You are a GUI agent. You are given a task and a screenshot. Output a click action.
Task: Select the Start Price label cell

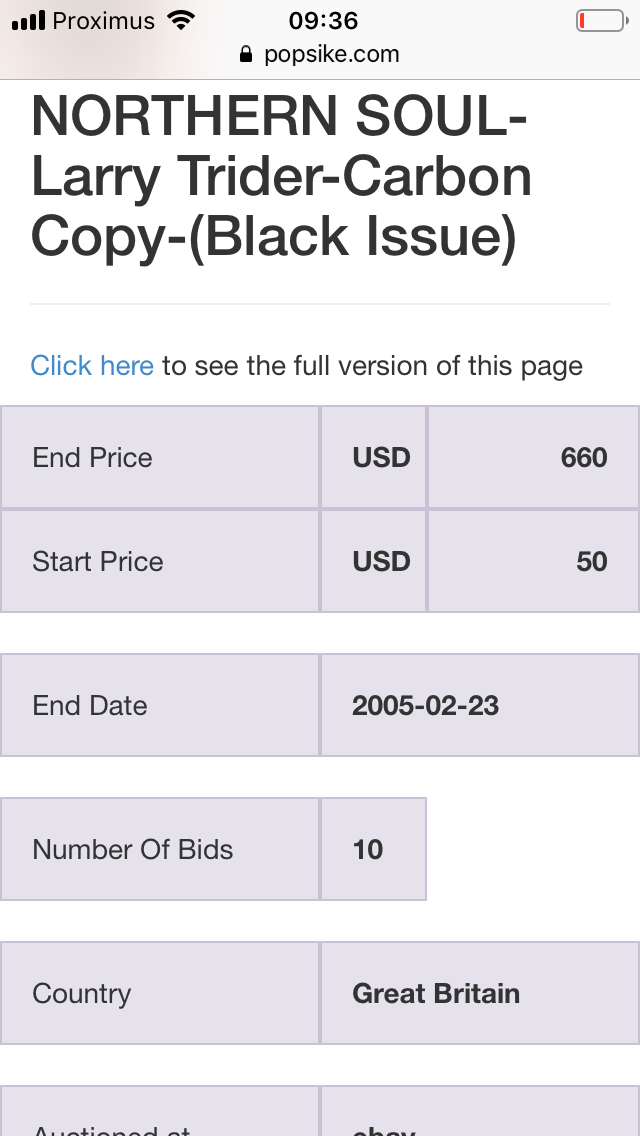click(160, 561)
